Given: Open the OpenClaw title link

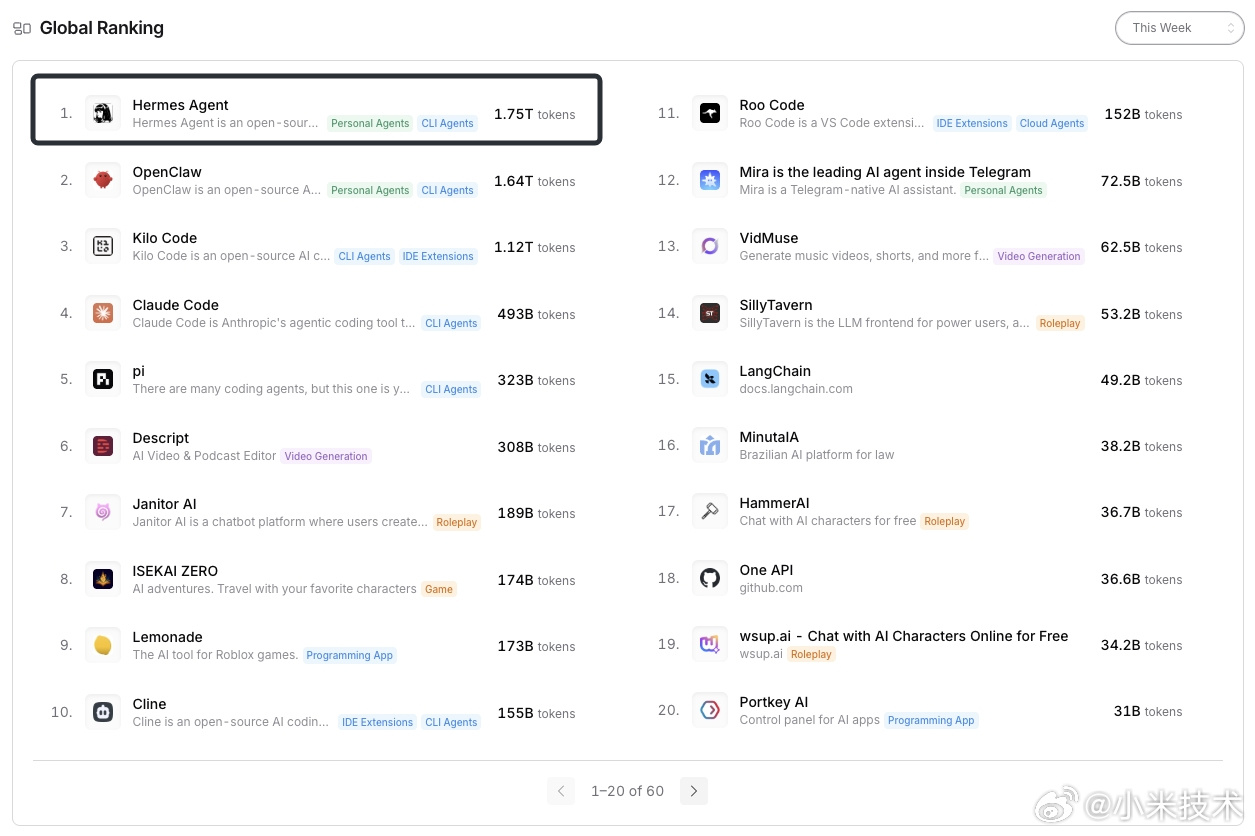Looking at the screenshot, I should (167, 172).
